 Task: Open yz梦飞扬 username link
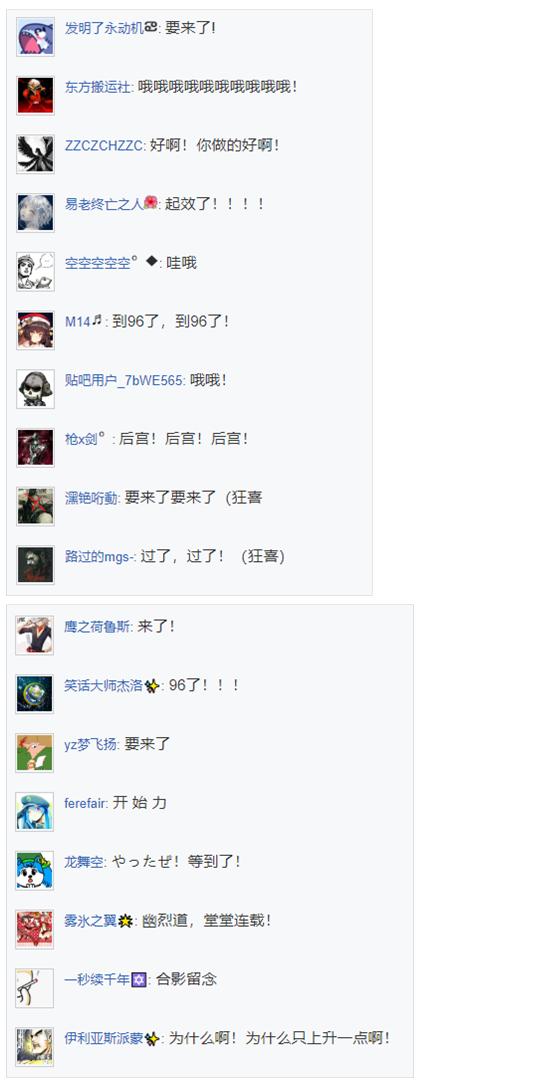tap(92, 745)
